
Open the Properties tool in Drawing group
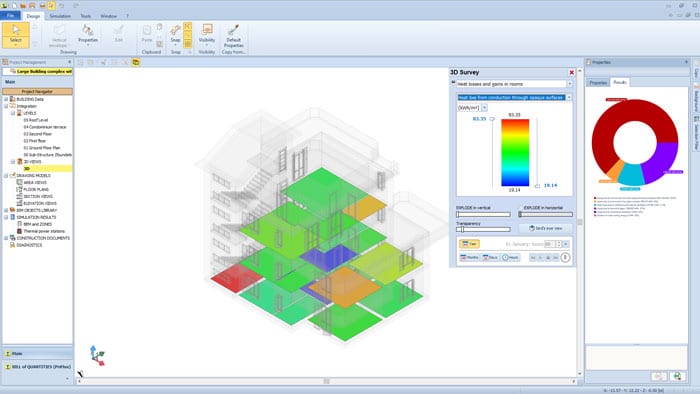[88, 35]
